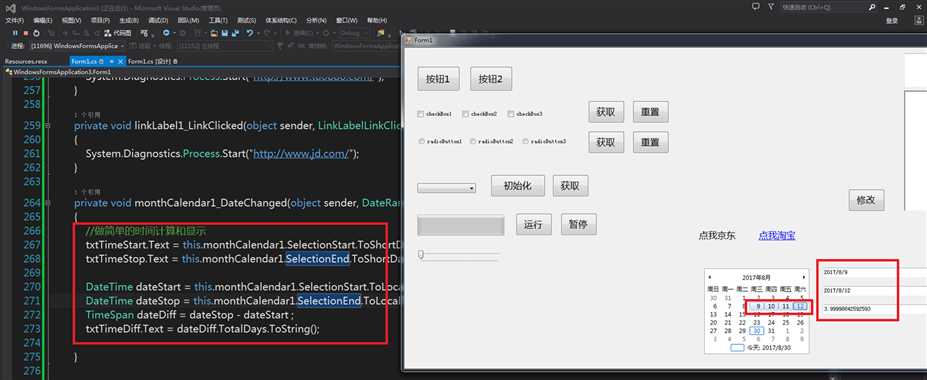Open the 视图(V) menu
The height and width of the screenshot is (380, 927).
pyautogui.click(x=72, y=20)
